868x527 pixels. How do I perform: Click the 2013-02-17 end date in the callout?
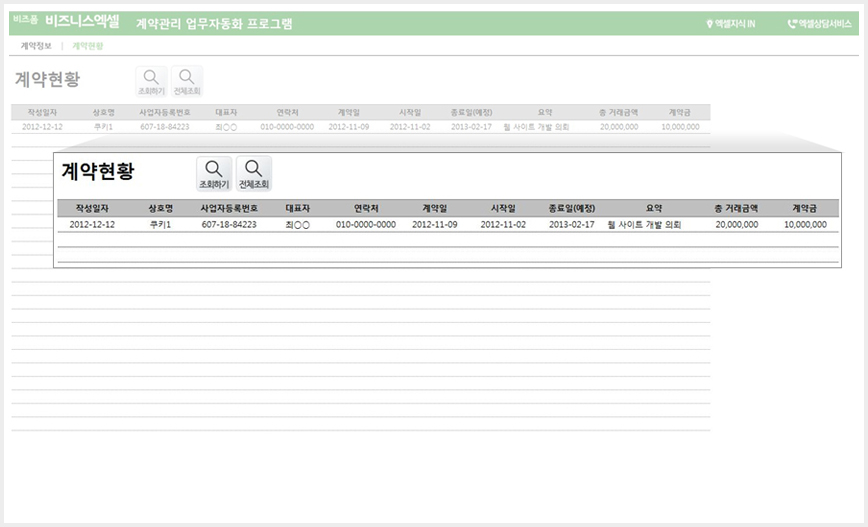(572, 224)
